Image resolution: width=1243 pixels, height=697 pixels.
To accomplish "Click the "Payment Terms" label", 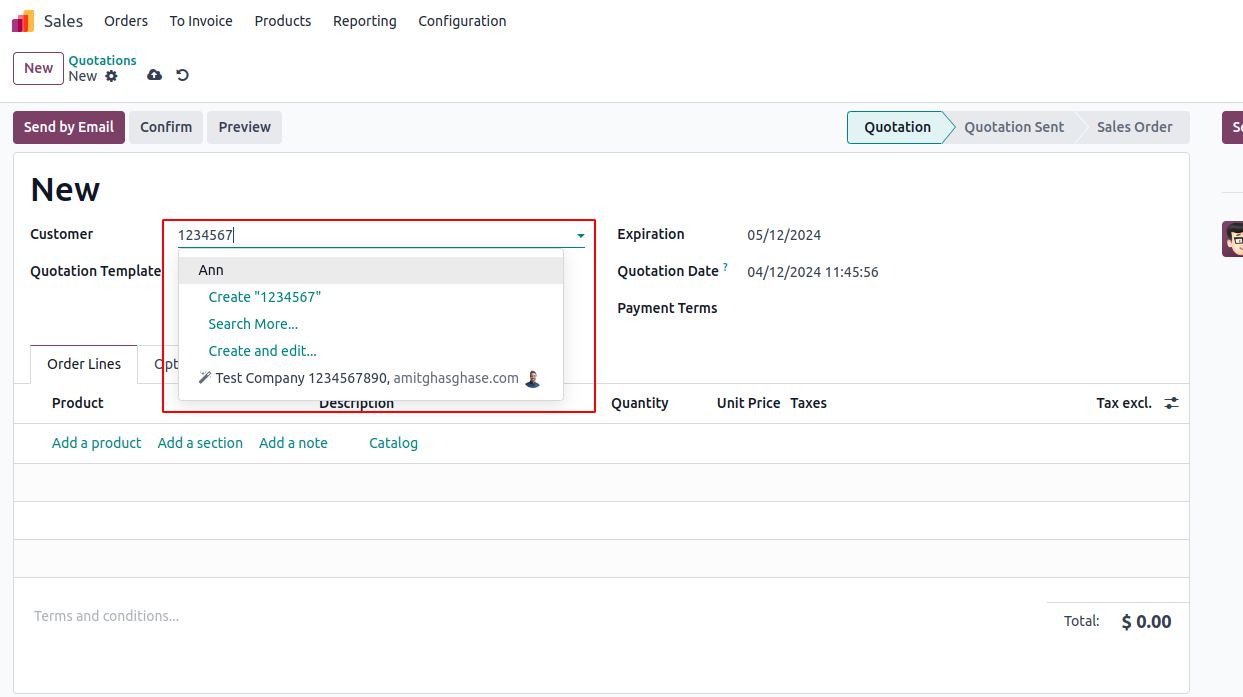I will (x=667, y=308).
